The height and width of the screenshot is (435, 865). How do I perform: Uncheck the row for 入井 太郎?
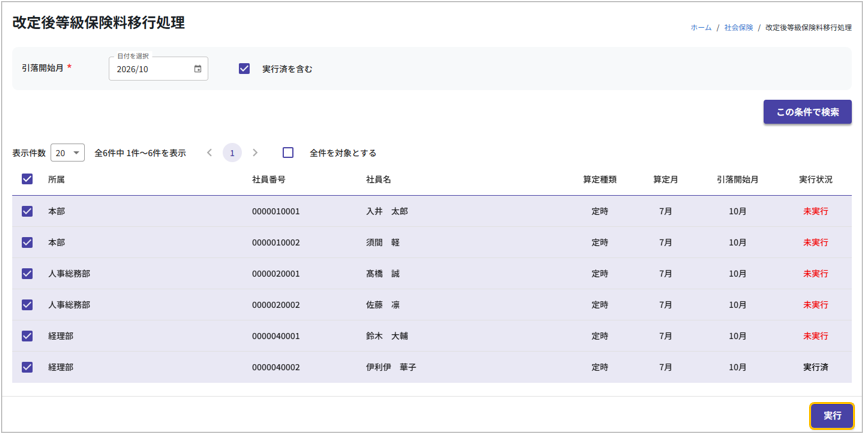27,212
